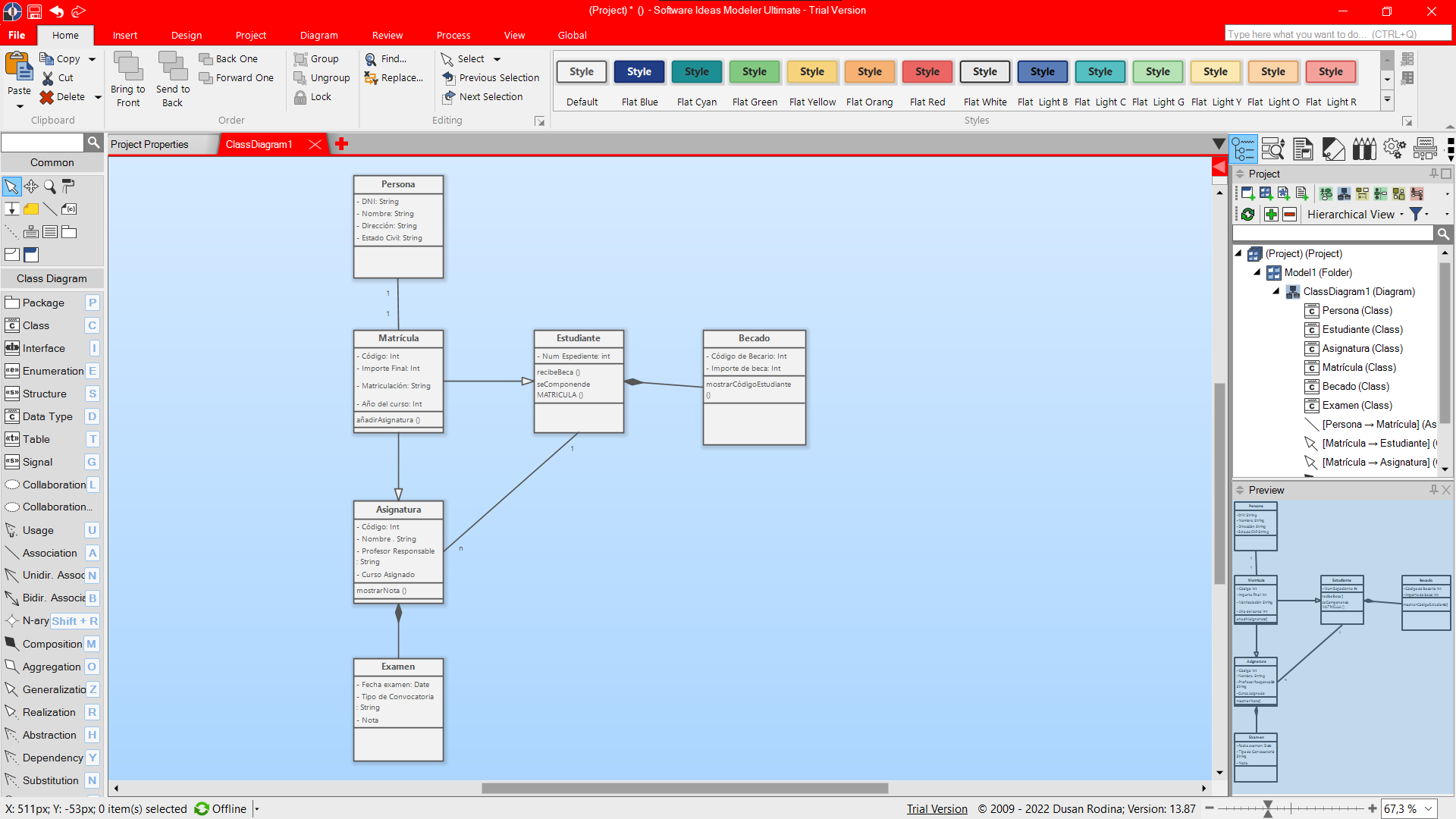Image resolution: width=1456 pixels, height=819 pixels.
Task: Click the Composition tool in Class Diagram toolbox
Action: (52, 644)
